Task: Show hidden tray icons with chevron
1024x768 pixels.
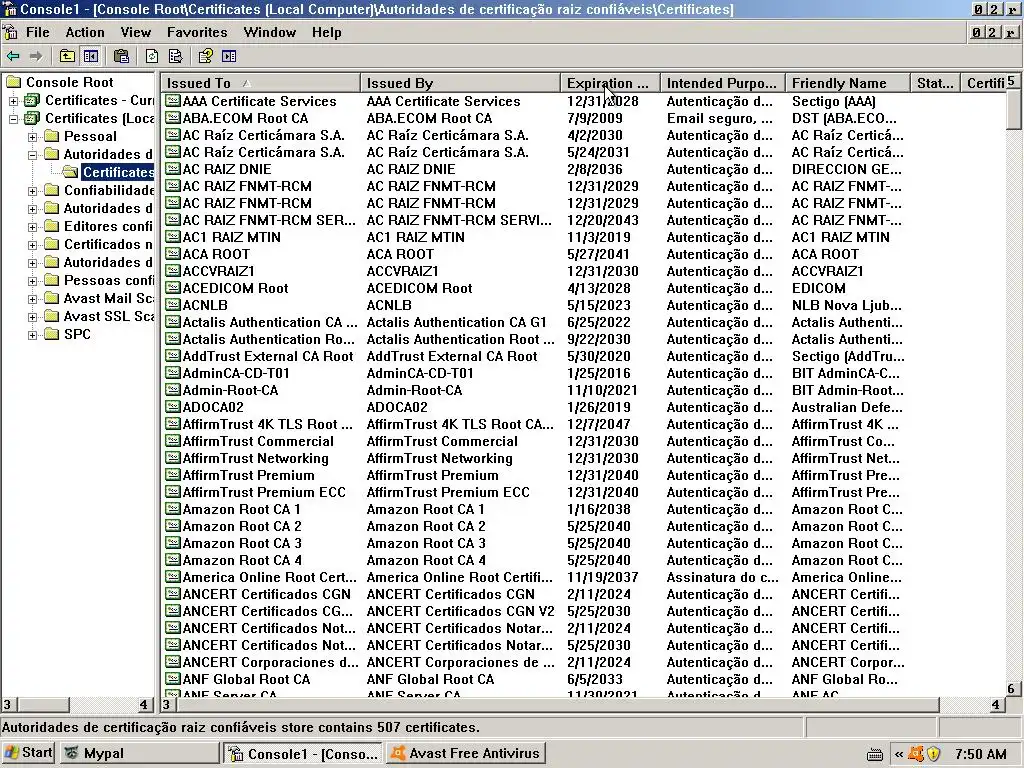Action: click(x=899, y=754)
